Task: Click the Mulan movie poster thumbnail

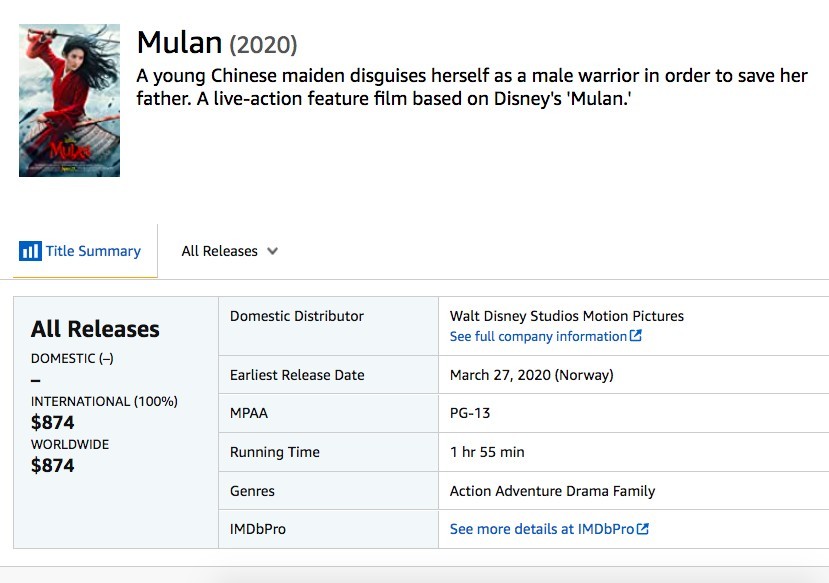Action: coord(69,101)
